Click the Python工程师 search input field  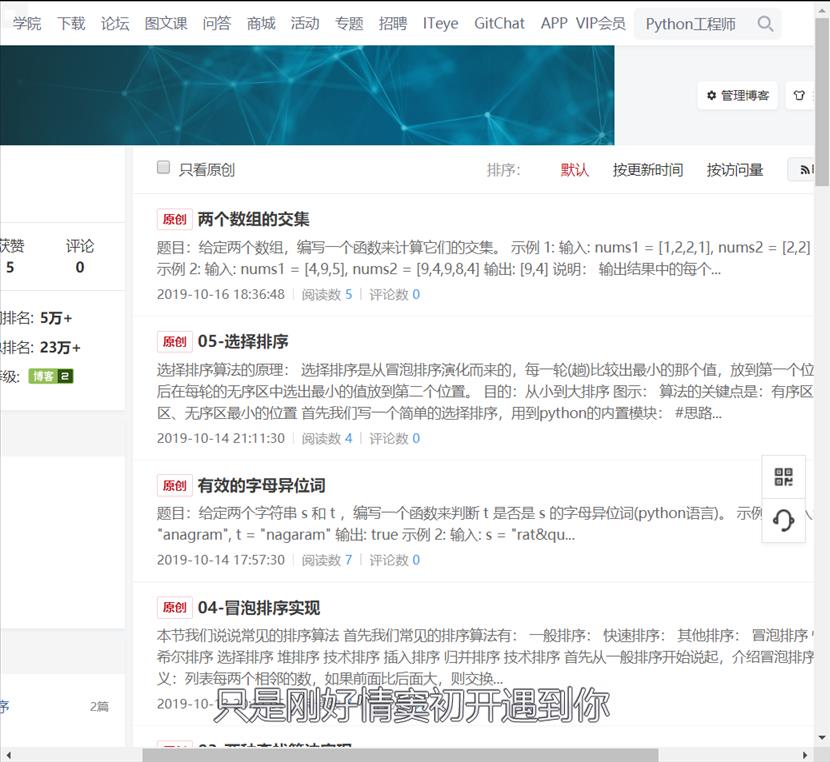pyautogui.click(x=692, y=24)
